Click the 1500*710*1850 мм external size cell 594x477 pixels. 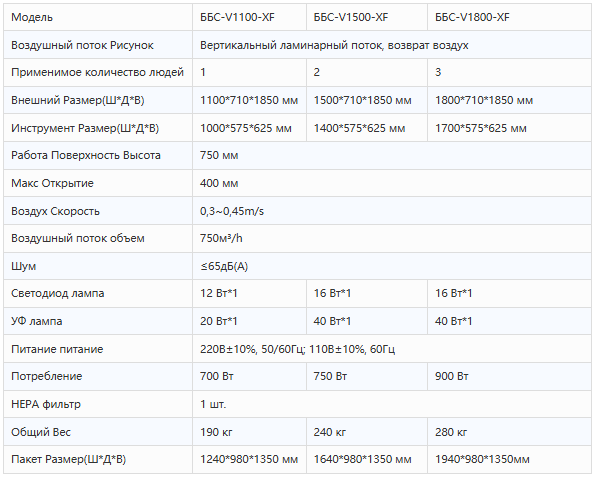(x=367, y=100)
